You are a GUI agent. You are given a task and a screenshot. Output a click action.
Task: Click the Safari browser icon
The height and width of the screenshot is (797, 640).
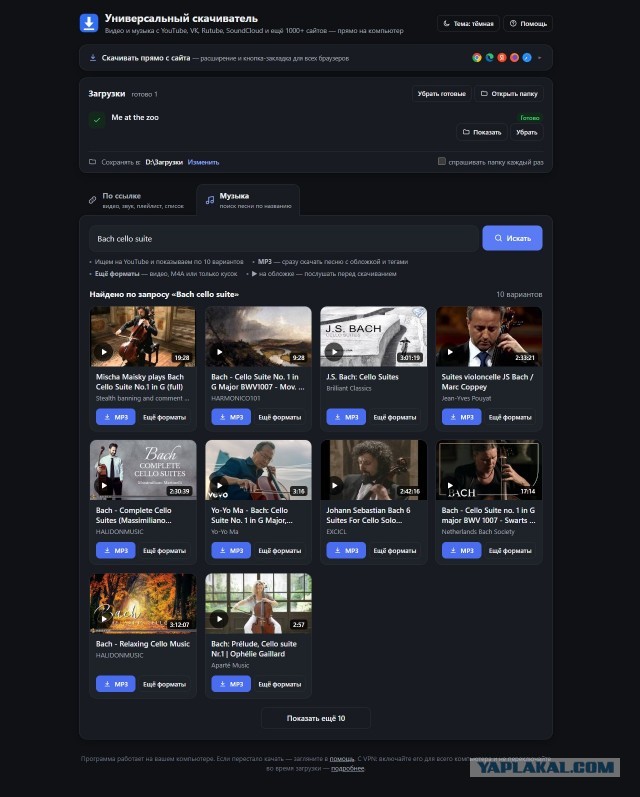pyautogui.click(x=527, y=57)
